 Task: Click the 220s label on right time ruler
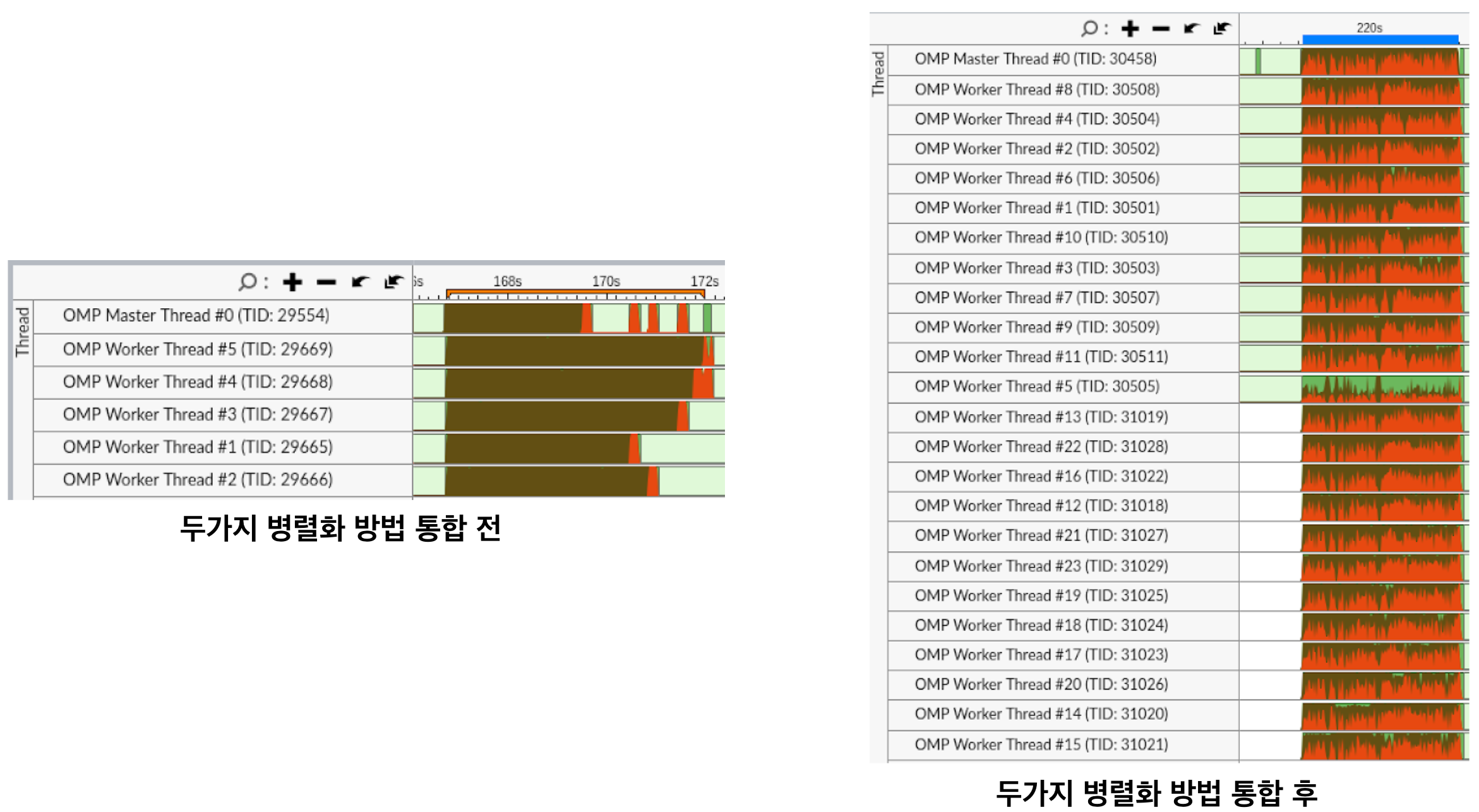point(1370,28)
